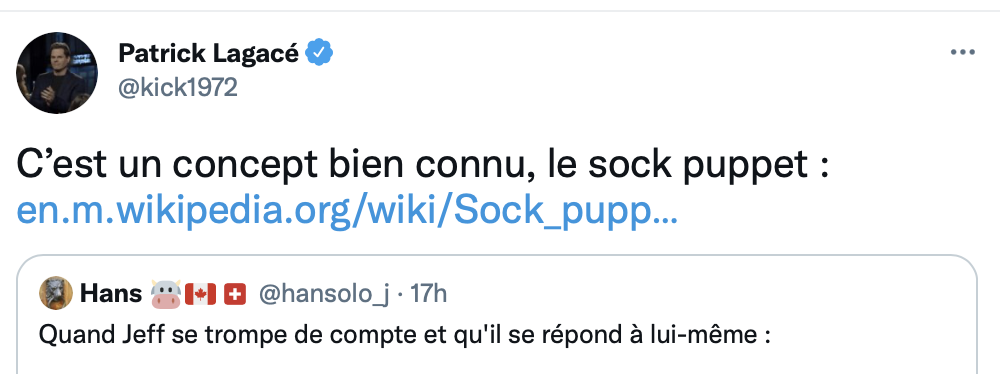The image size is (1000, 374).
Task: Click the empty area below the quoted text
Action: [x=497, y=363]
